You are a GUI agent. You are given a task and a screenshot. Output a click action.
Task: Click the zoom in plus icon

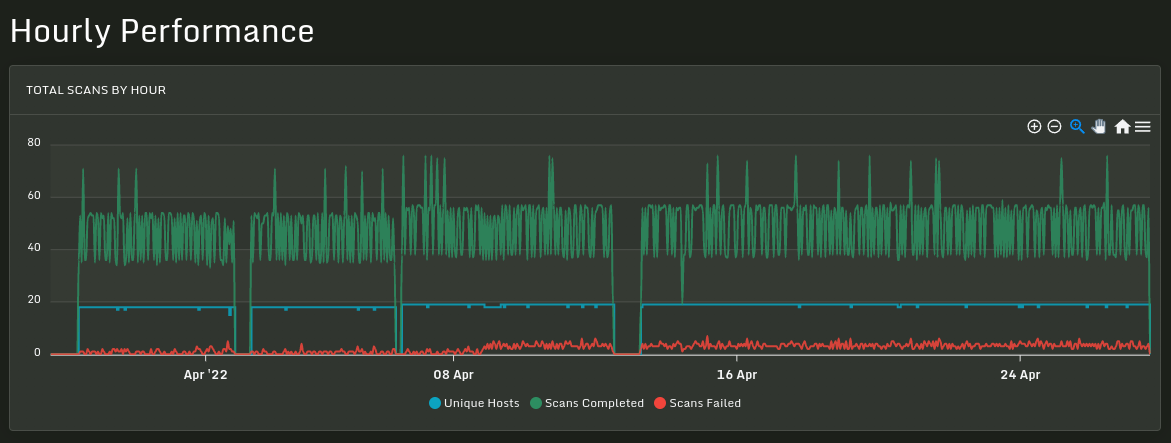[1034, 126]
